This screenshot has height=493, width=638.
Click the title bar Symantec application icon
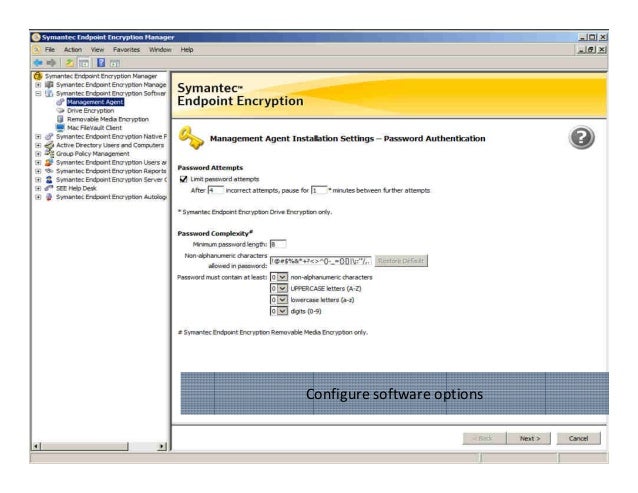36,37
